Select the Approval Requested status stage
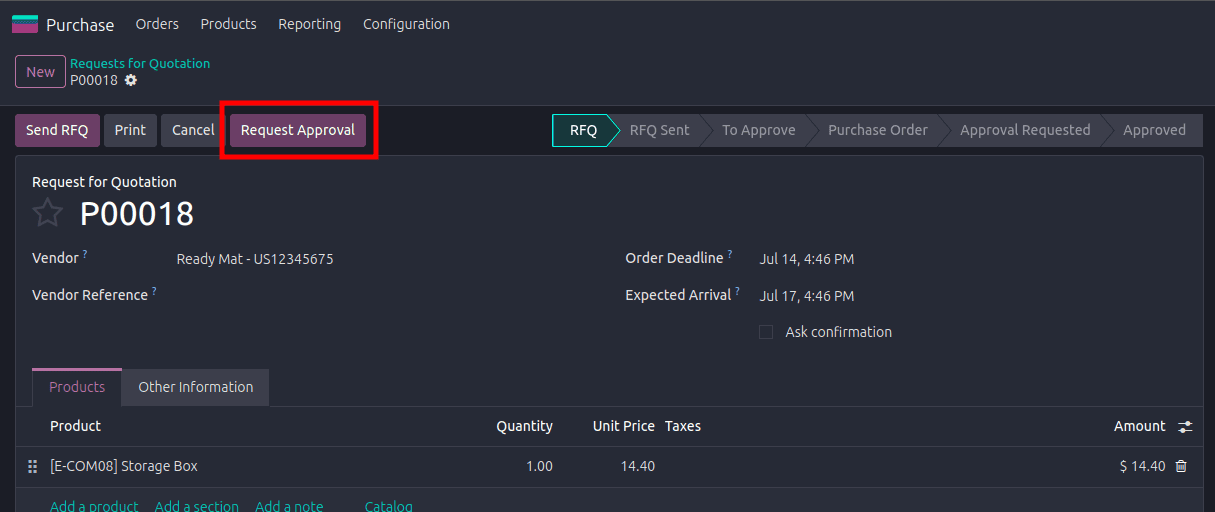The height and width of the screenshot is (512, 1215). (x=1025, y=130)
